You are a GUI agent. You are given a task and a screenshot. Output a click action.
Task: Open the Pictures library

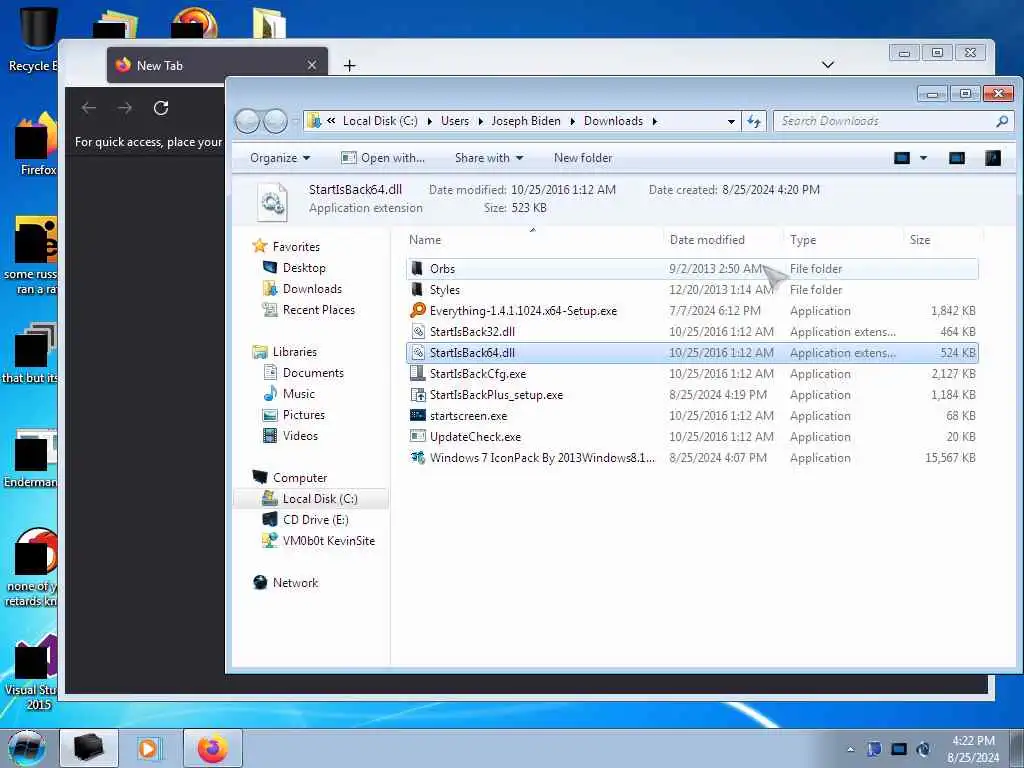coord(304,415)
